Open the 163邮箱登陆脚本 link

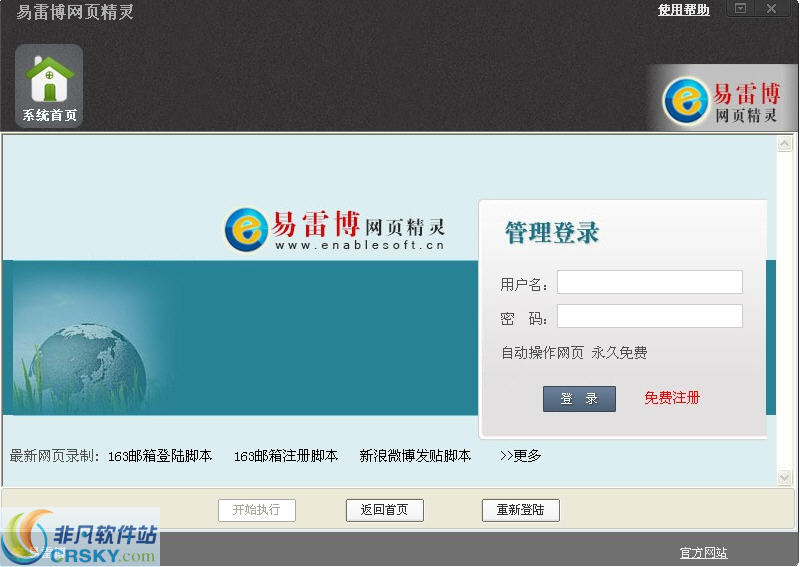coord(160,456)
